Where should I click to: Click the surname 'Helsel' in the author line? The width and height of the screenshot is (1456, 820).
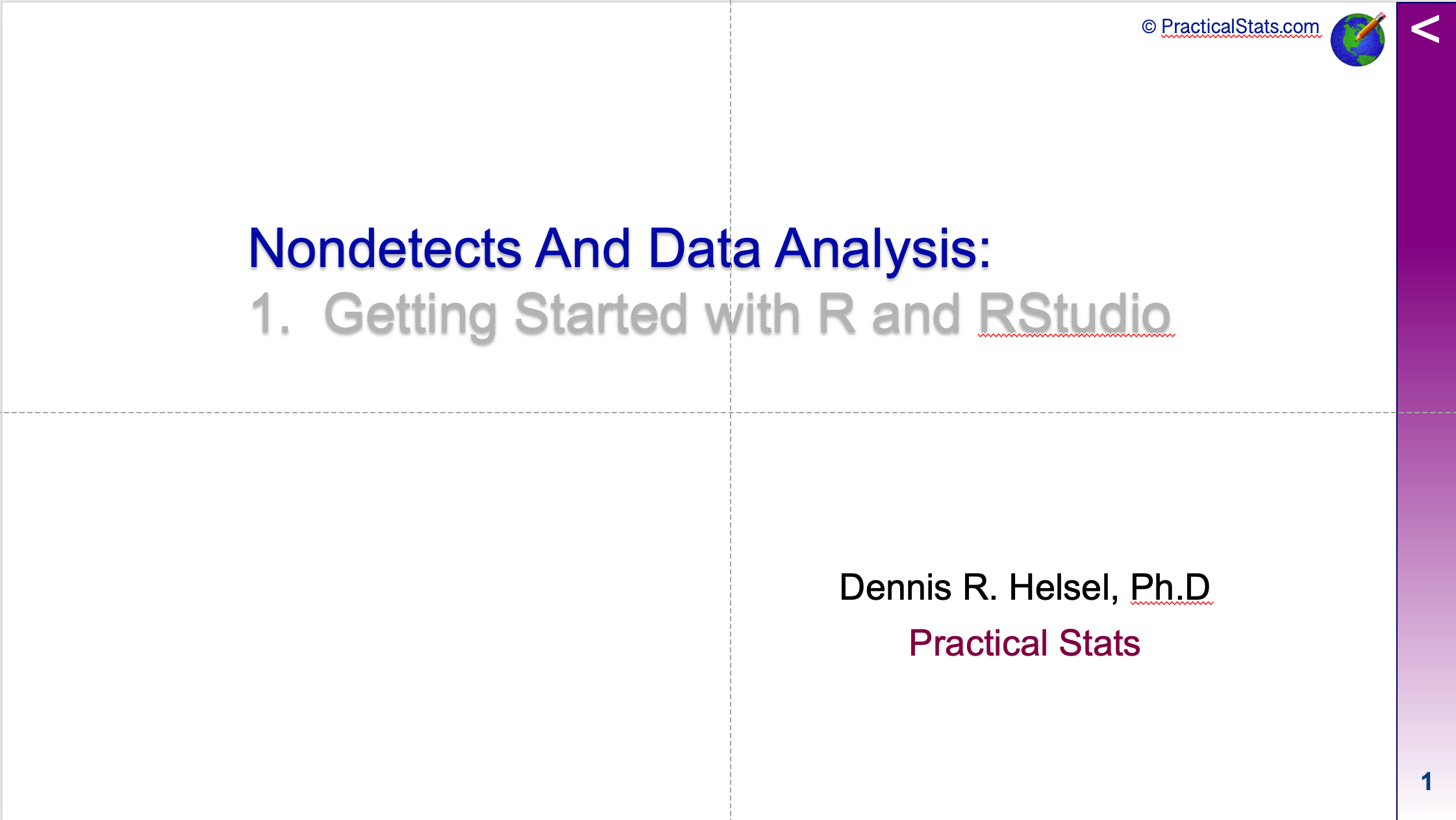tap(1063, 587)
